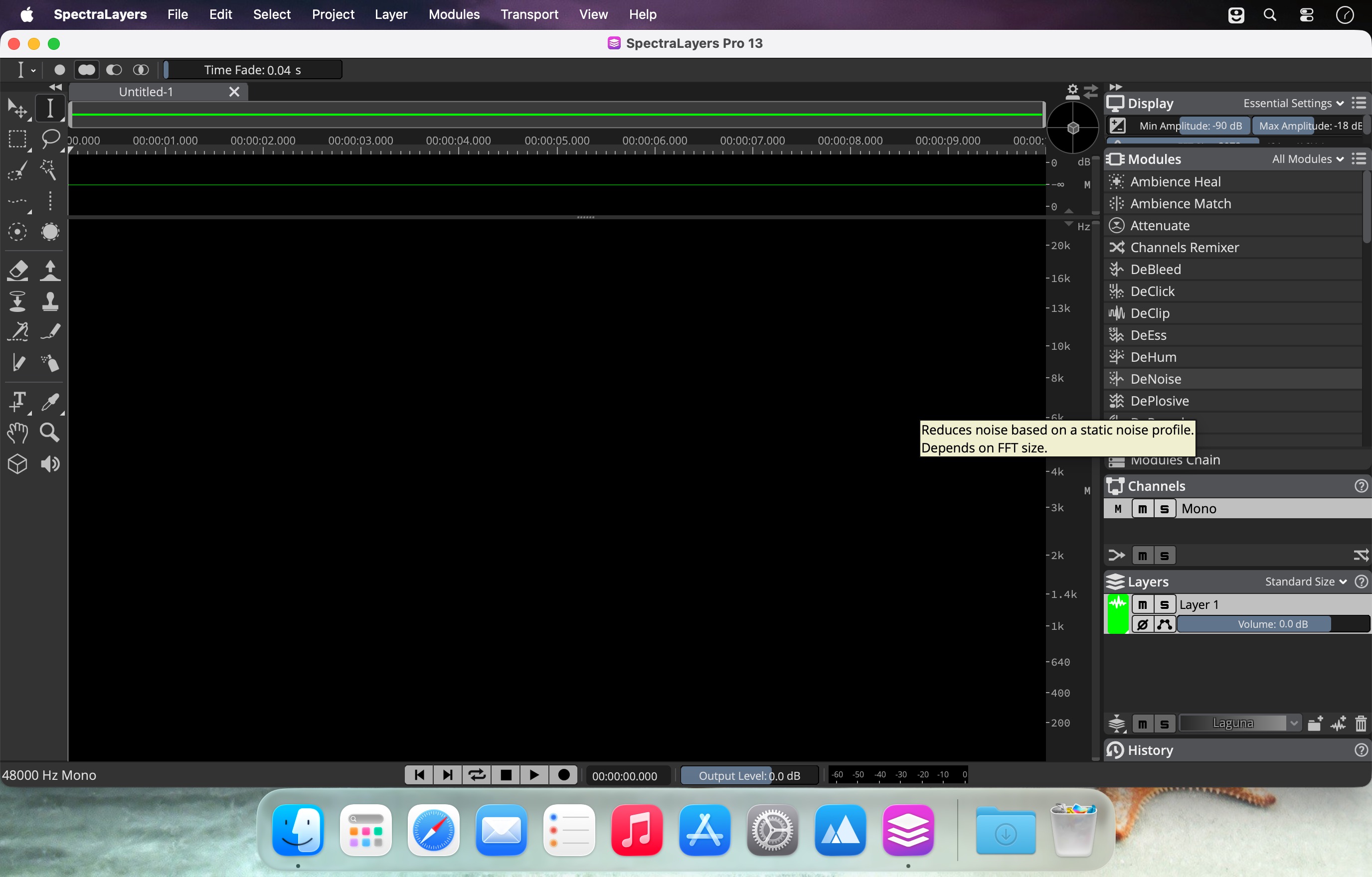Open the Ambience Heal module
This screenshot has height=877, width=1372.
(1233, 182)
